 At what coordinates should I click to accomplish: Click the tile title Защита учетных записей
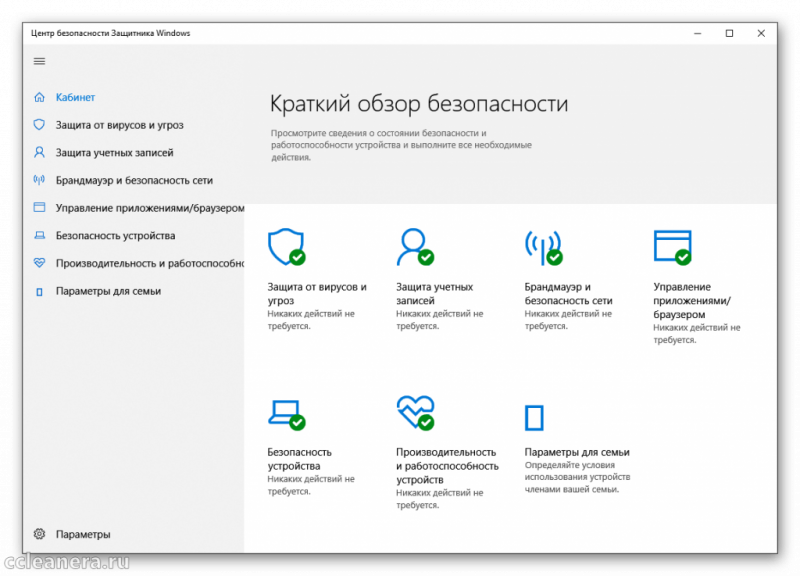tap(435, 293)
